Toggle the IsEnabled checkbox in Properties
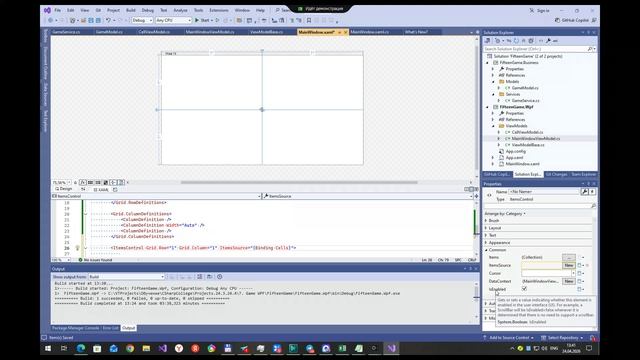 524,289
